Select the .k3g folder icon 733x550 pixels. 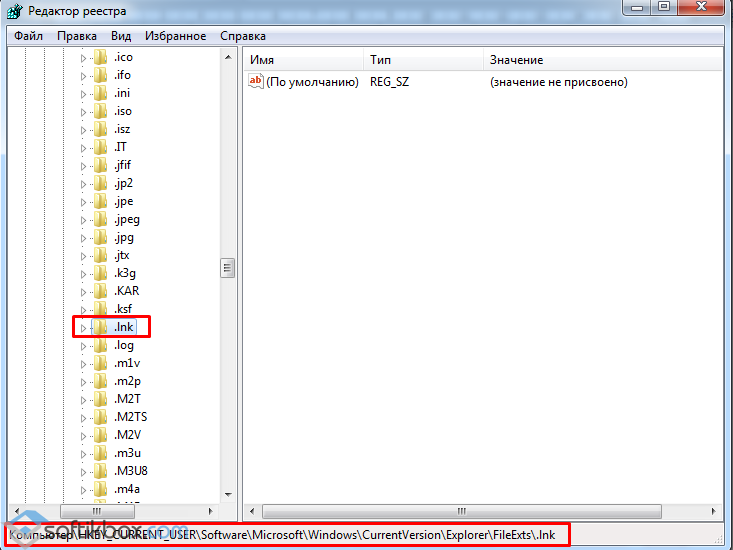(100, 273)
